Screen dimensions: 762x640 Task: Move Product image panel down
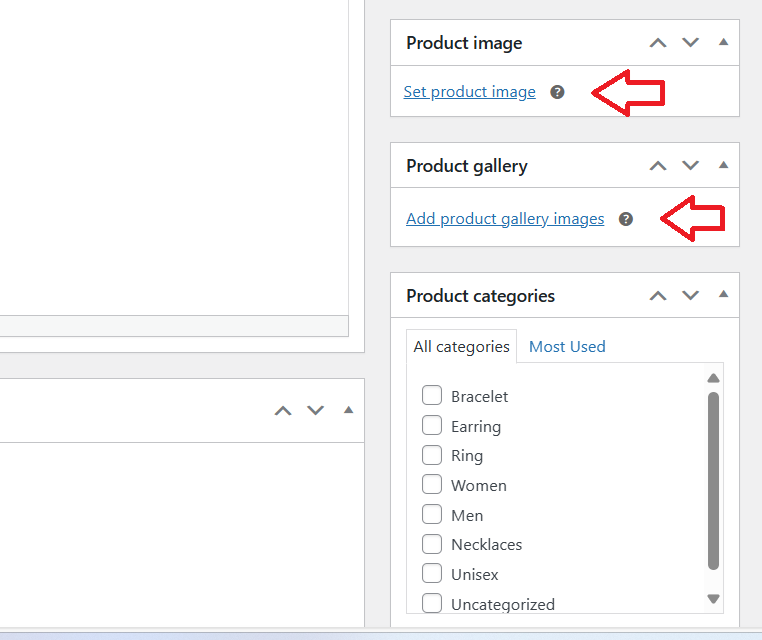point(690,43)
